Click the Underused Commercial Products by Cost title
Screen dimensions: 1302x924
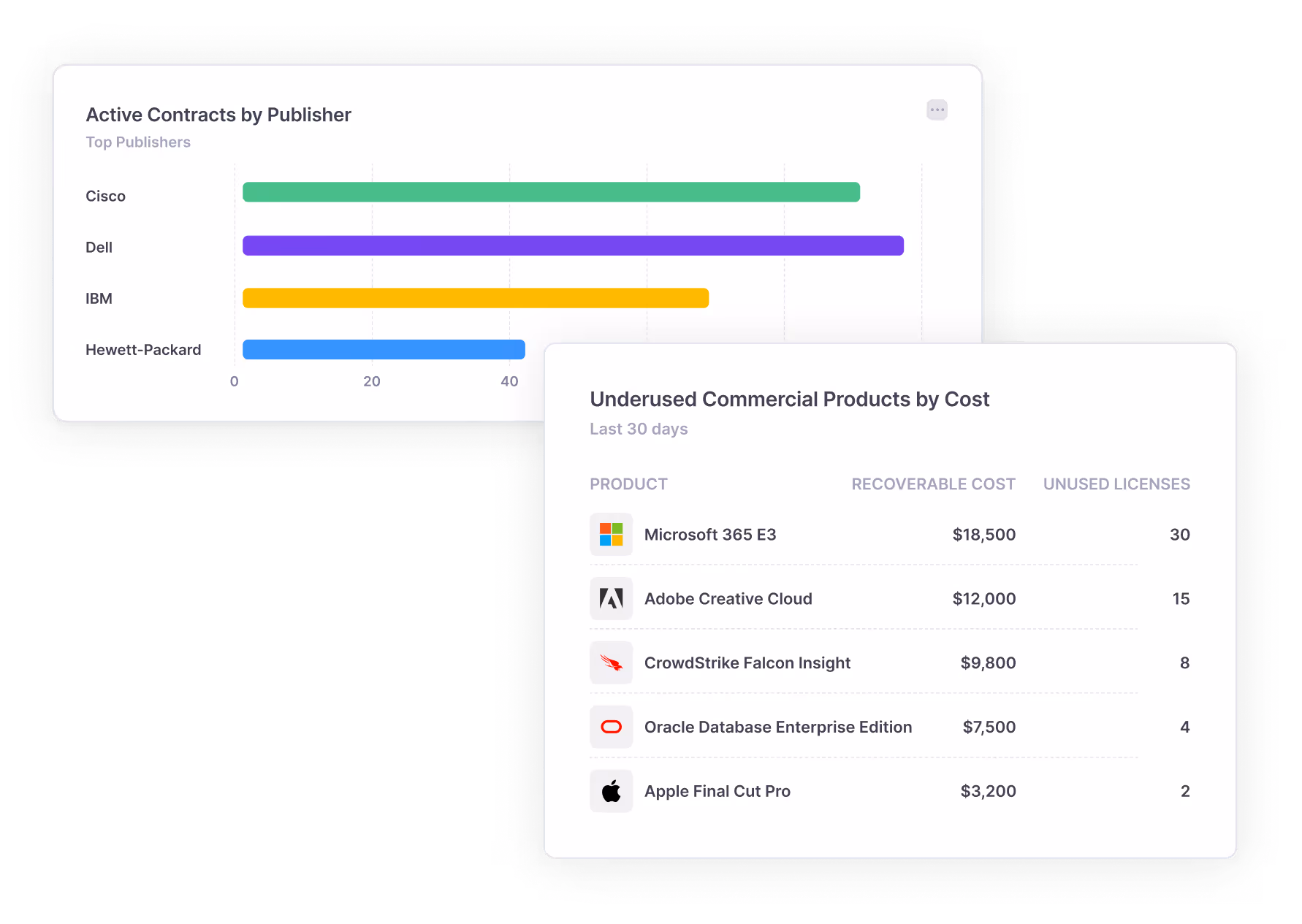(789, 399)
